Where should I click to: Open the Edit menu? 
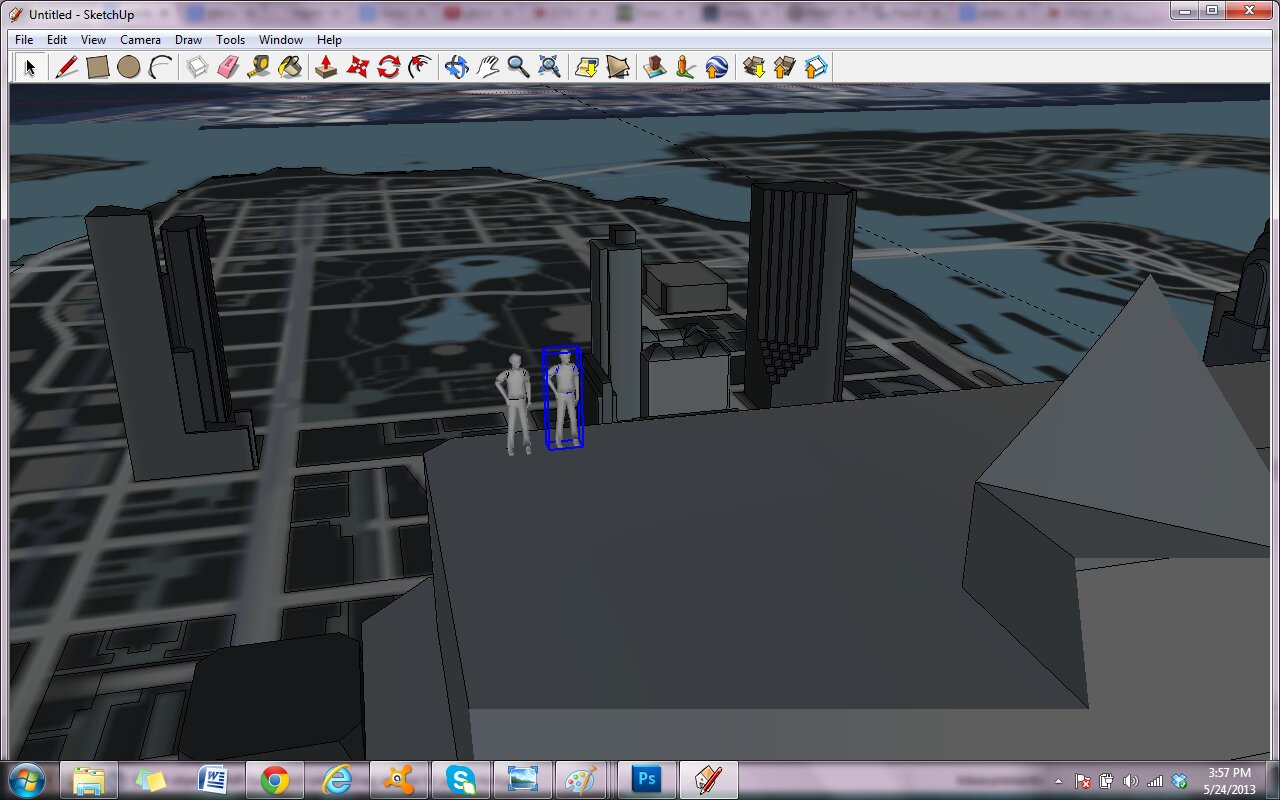57,40
